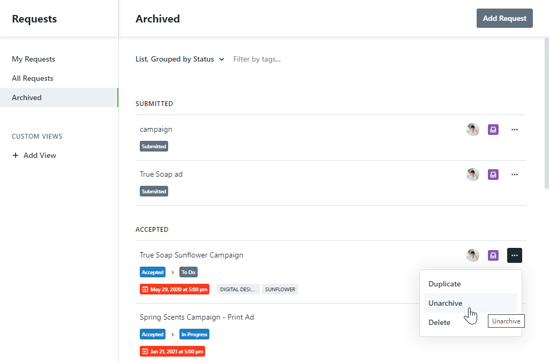Click the SUNFLOWER tag
The width and height of the screenshot is (550, 363).
click(280, 289)
